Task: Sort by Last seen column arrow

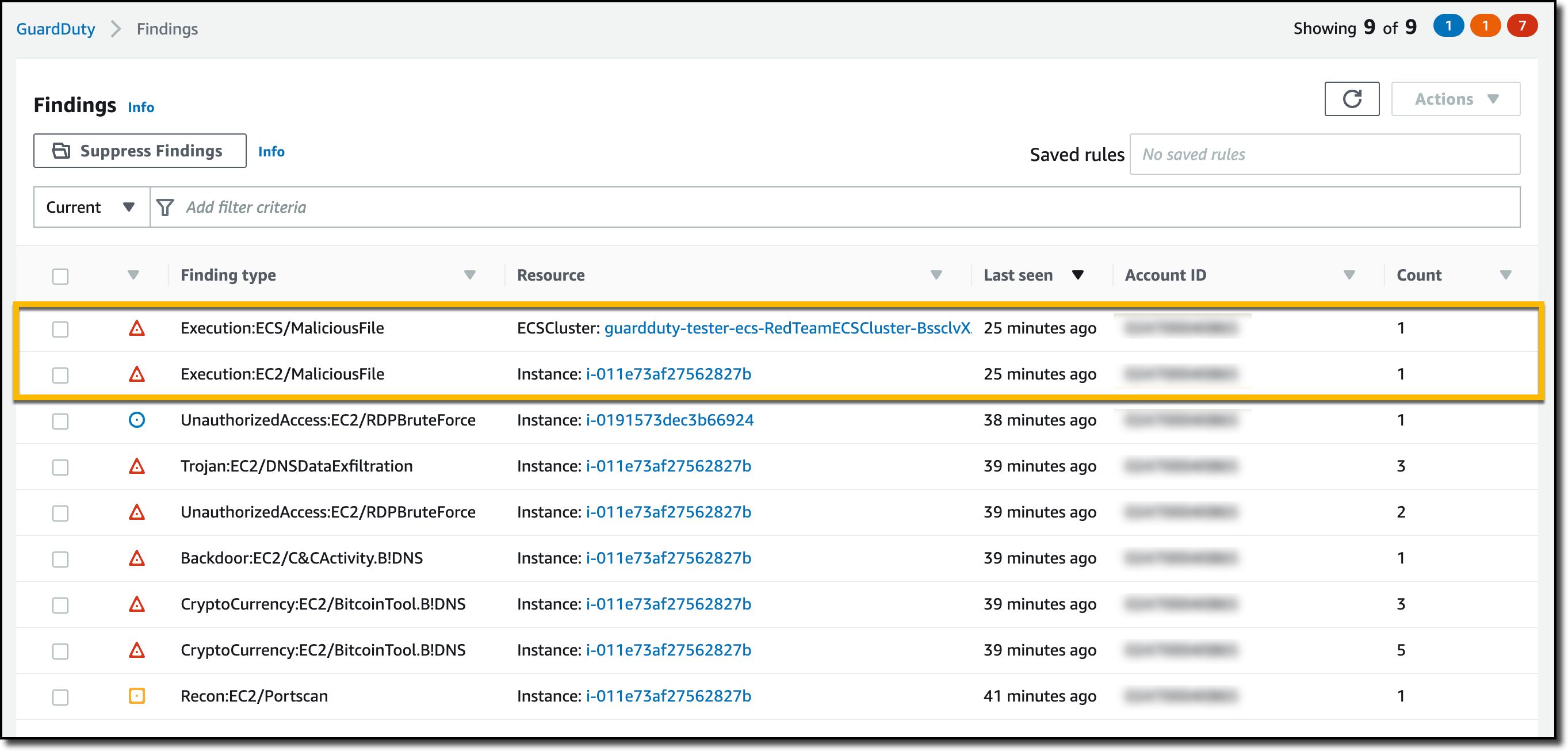Action: [1077, 275]
